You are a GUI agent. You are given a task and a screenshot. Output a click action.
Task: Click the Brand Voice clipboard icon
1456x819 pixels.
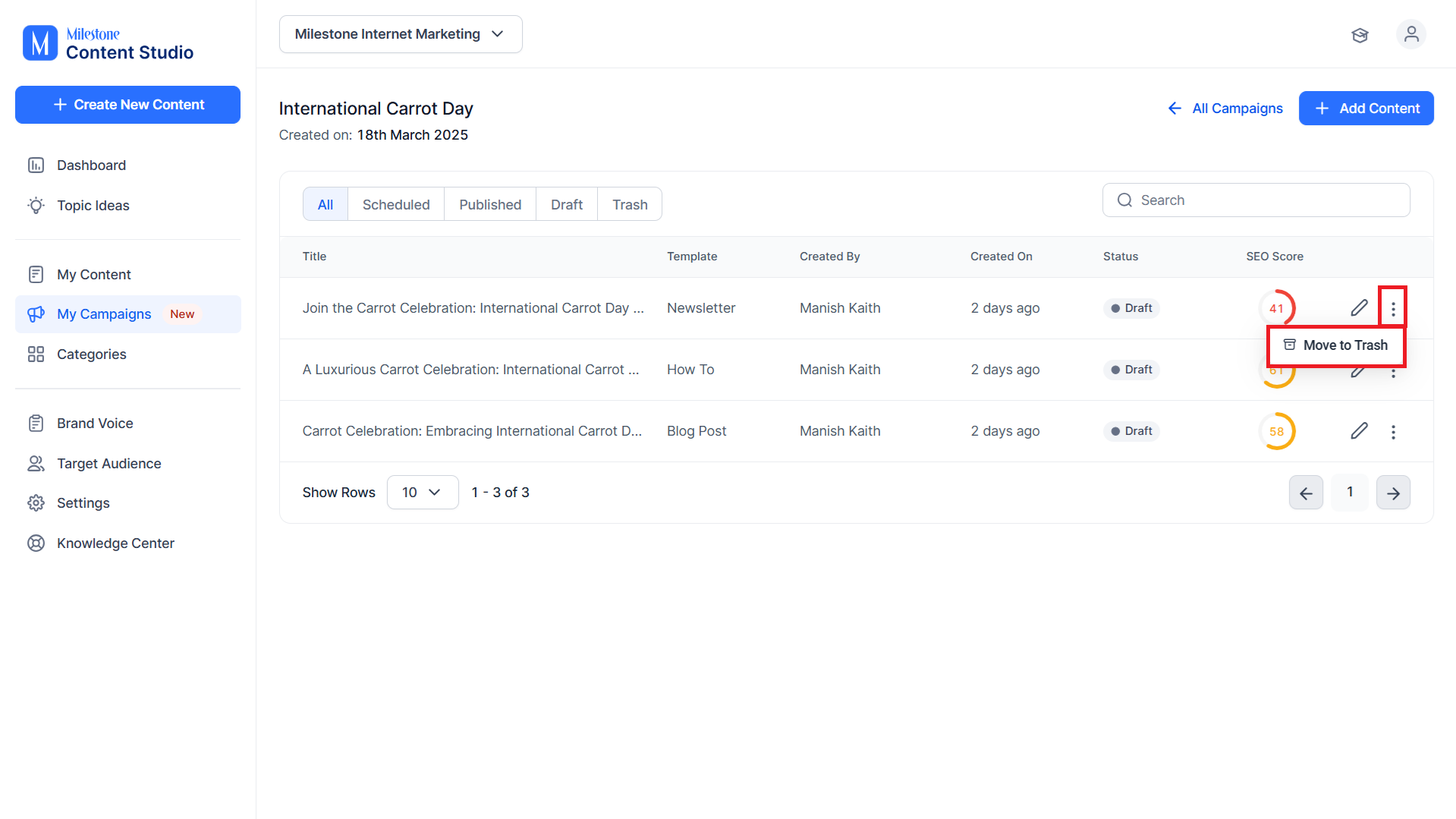click(36, 424)
